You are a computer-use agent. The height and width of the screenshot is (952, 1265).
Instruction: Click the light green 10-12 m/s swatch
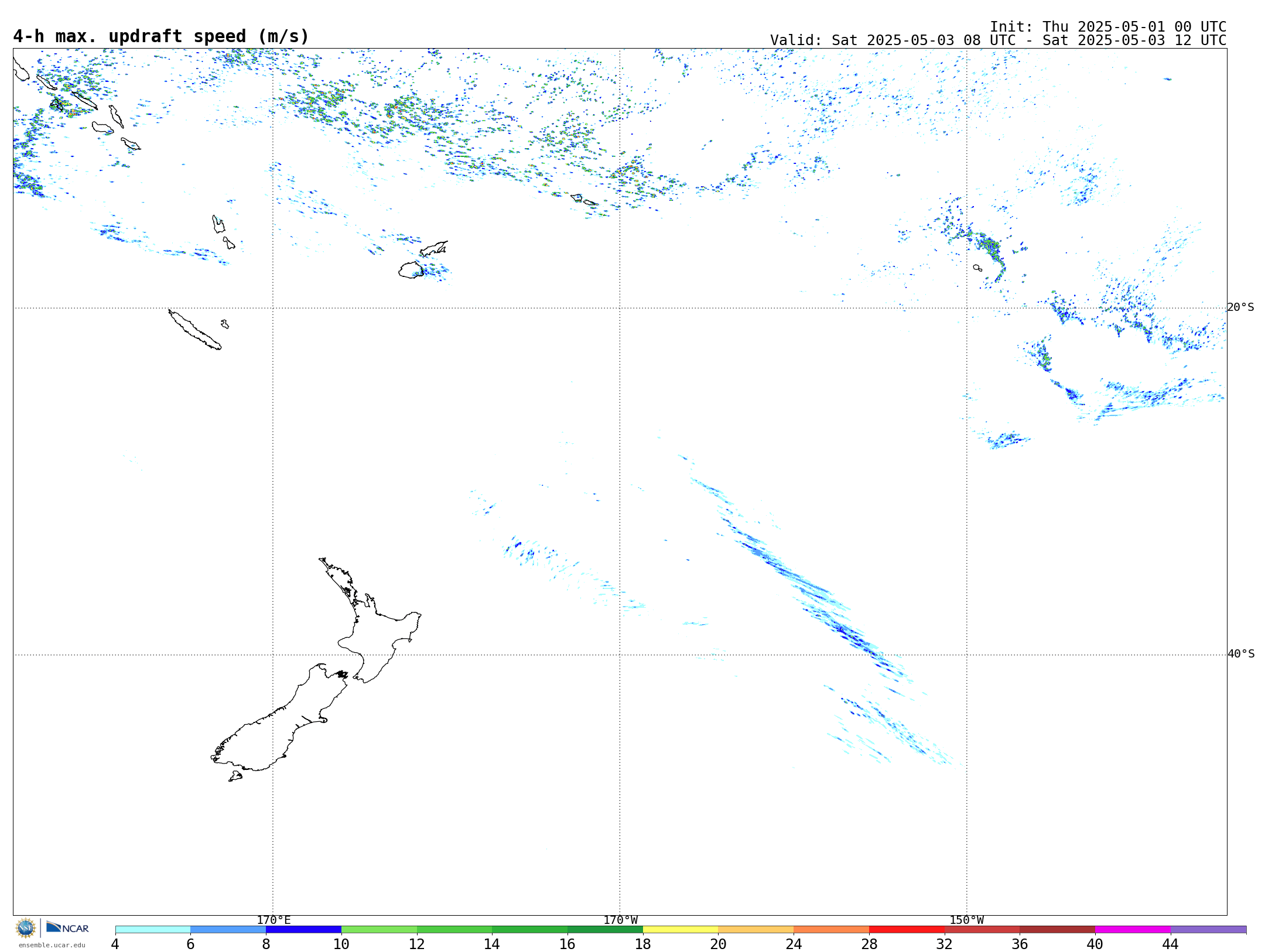(379, 930)
